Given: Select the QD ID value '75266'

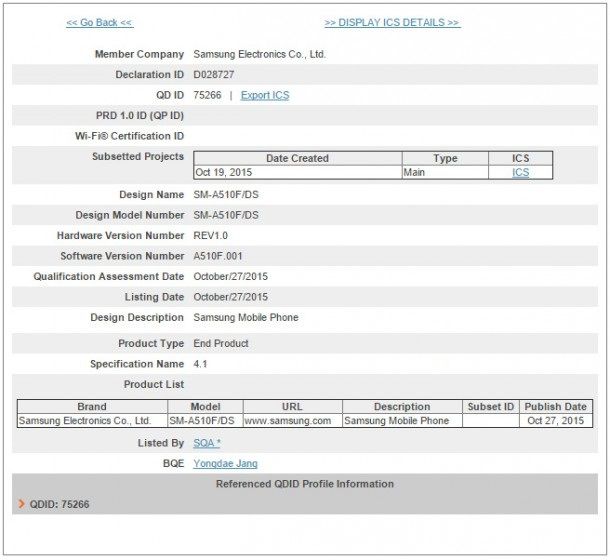Looking at the screenshot, I should click(x=207, y=95).
